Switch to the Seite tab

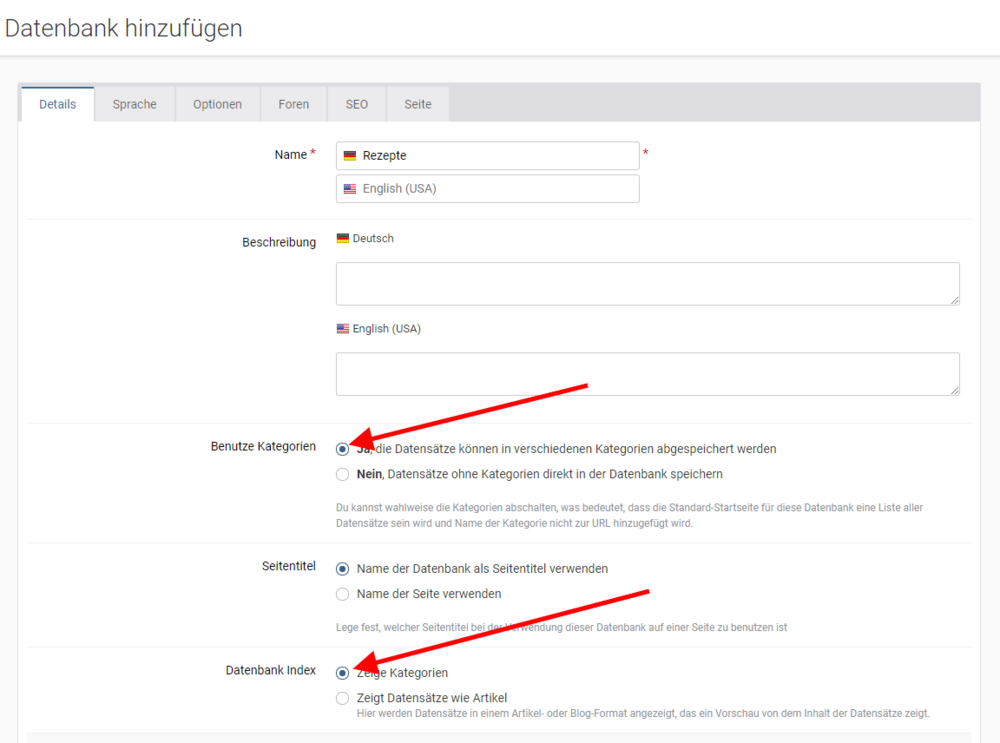pyautogui.click(x=417, y=103)
